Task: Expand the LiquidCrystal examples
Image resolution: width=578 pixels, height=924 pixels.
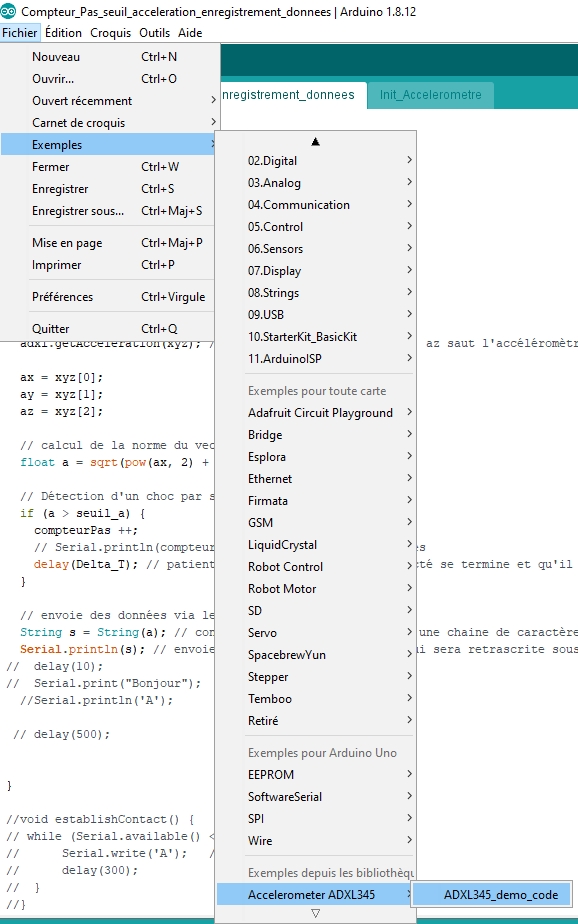Action: 316,545
